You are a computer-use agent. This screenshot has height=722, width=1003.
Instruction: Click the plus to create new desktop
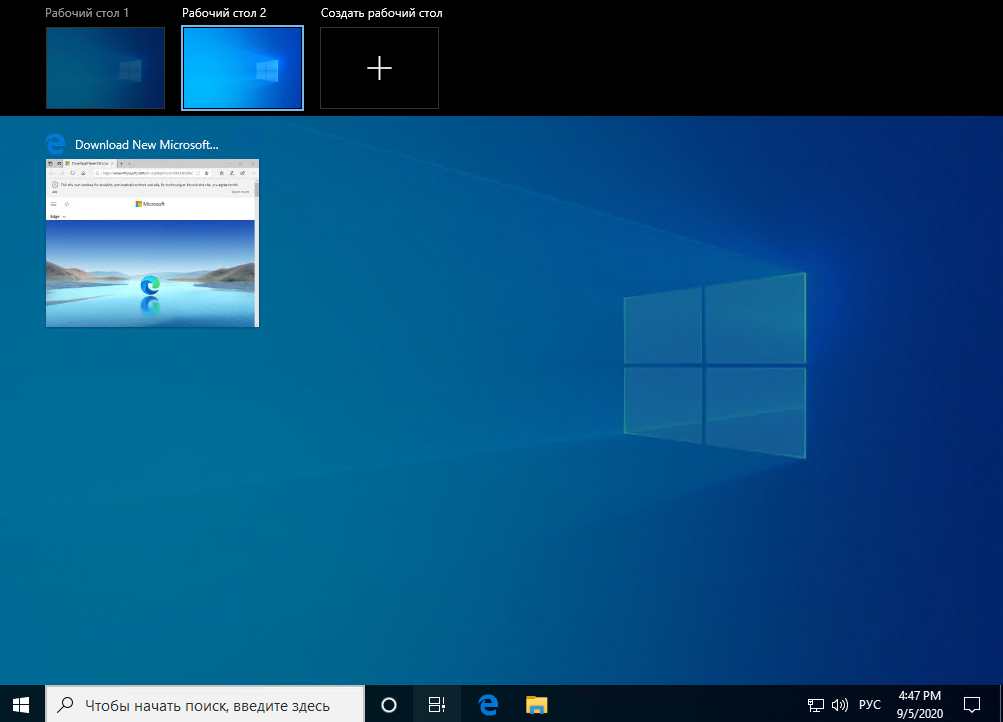pyautogui.click(x=379, y=68)
